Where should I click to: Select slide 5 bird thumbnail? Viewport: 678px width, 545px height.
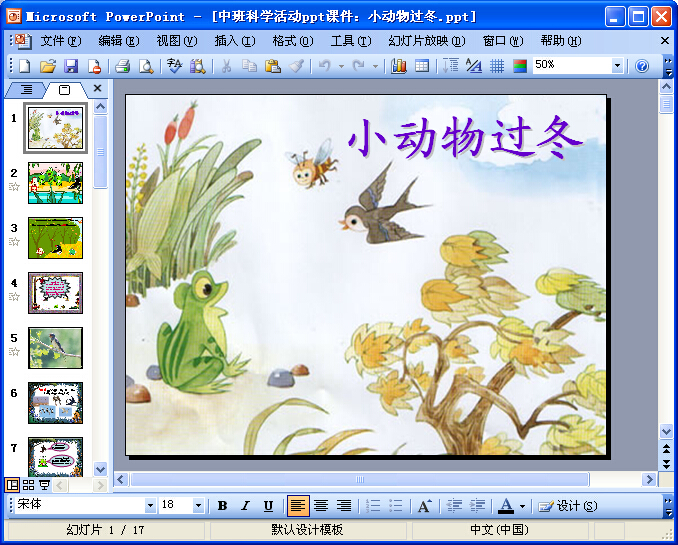click(55, 348)
